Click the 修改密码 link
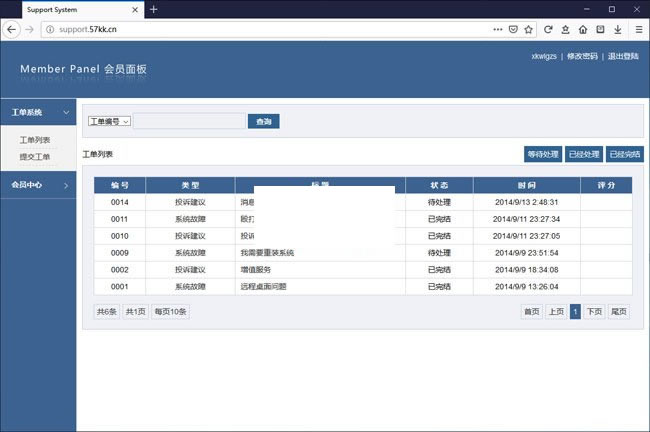This screenshot has width=650, height=432. [x=582, y=56]
